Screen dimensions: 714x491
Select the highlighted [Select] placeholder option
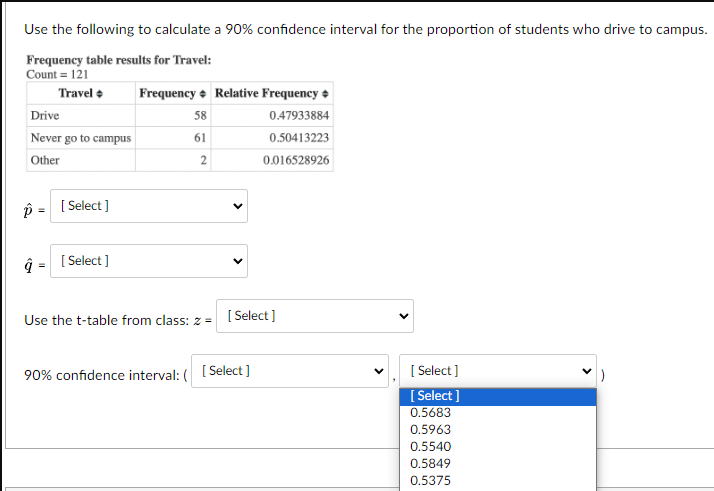tap(435, 396)
